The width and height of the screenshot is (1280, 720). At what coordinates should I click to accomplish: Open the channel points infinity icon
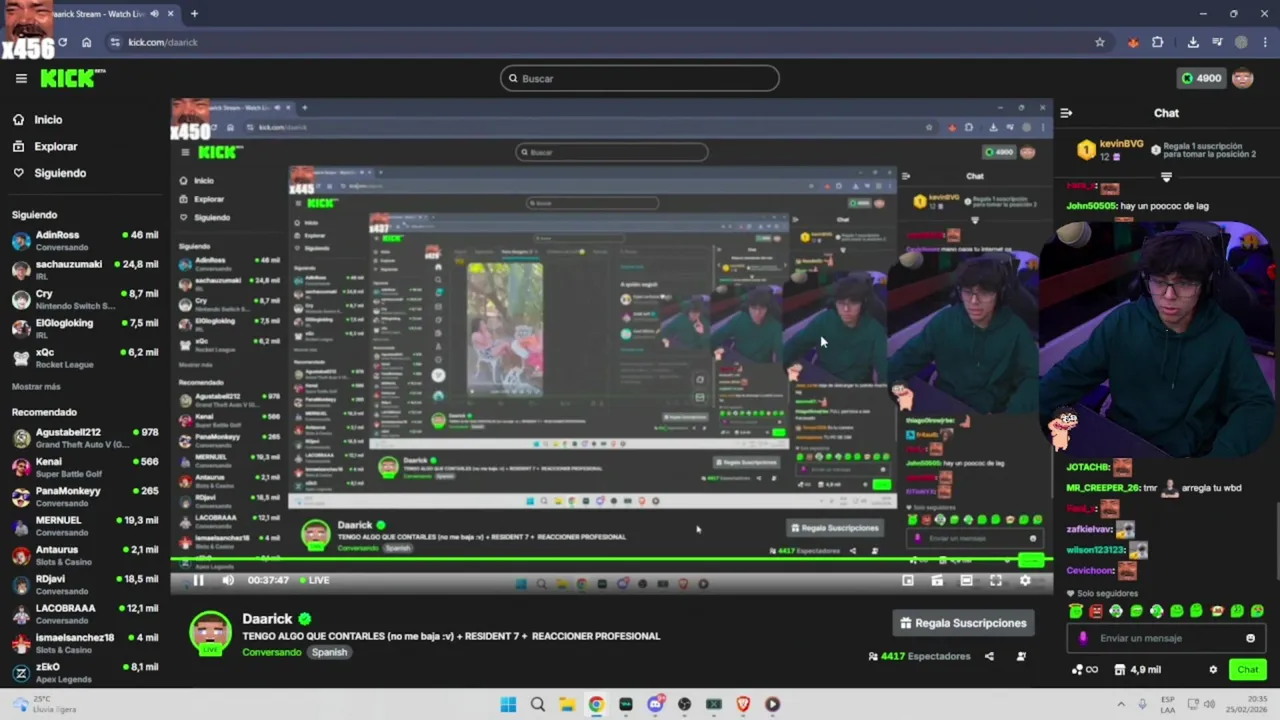(1085, 670)
